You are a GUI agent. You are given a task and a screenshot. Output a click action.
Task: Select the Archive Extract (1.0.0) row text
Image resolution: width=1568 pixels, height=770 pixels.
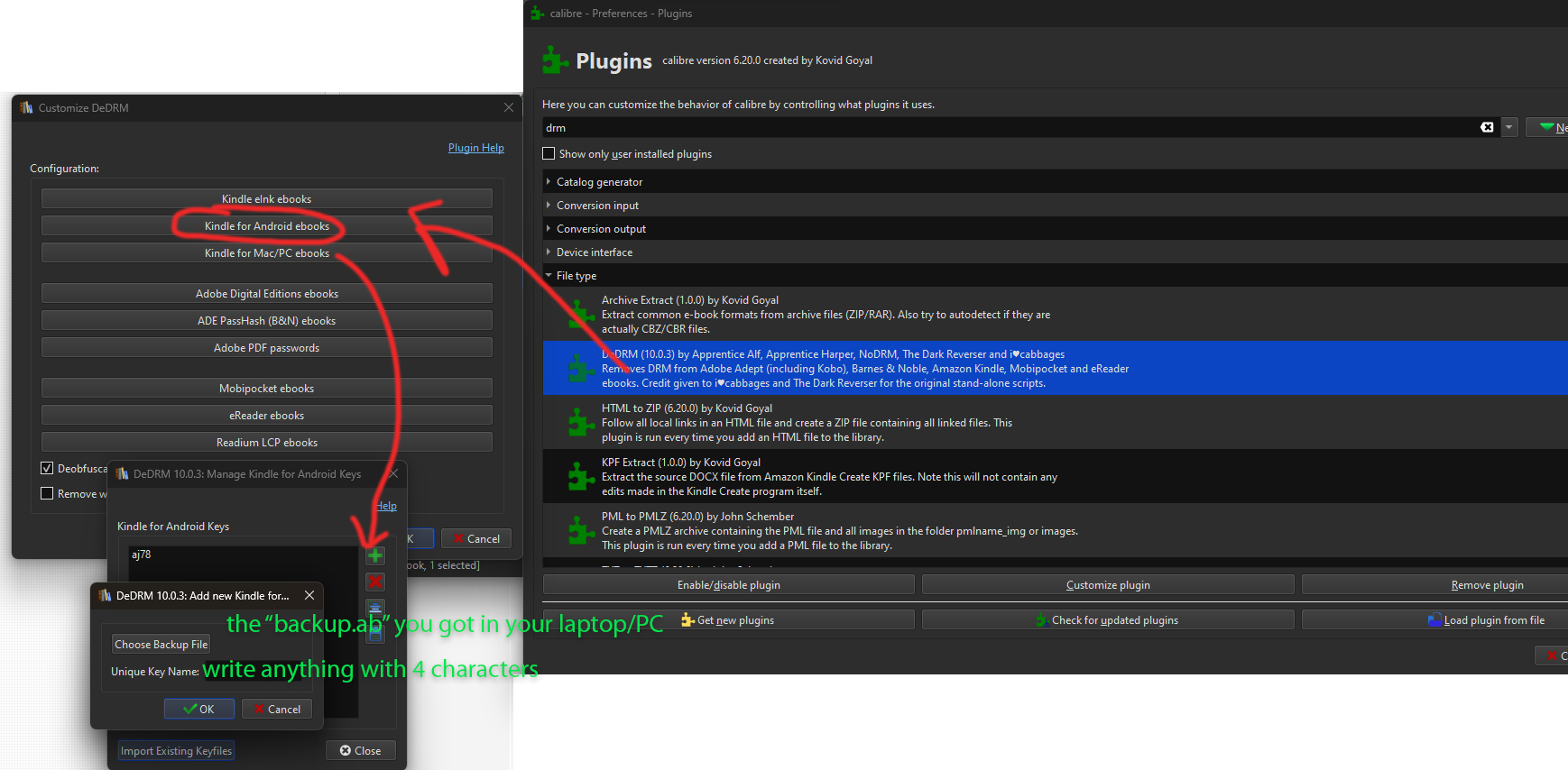[x=826, y=315]
